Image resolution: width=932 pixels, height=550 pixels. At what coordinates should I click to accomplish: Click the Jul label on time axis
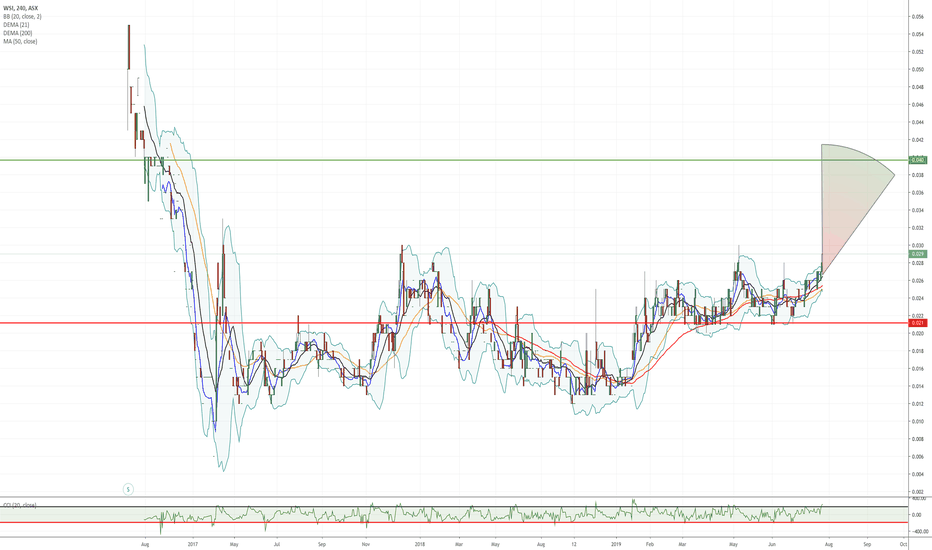point(276,544)
